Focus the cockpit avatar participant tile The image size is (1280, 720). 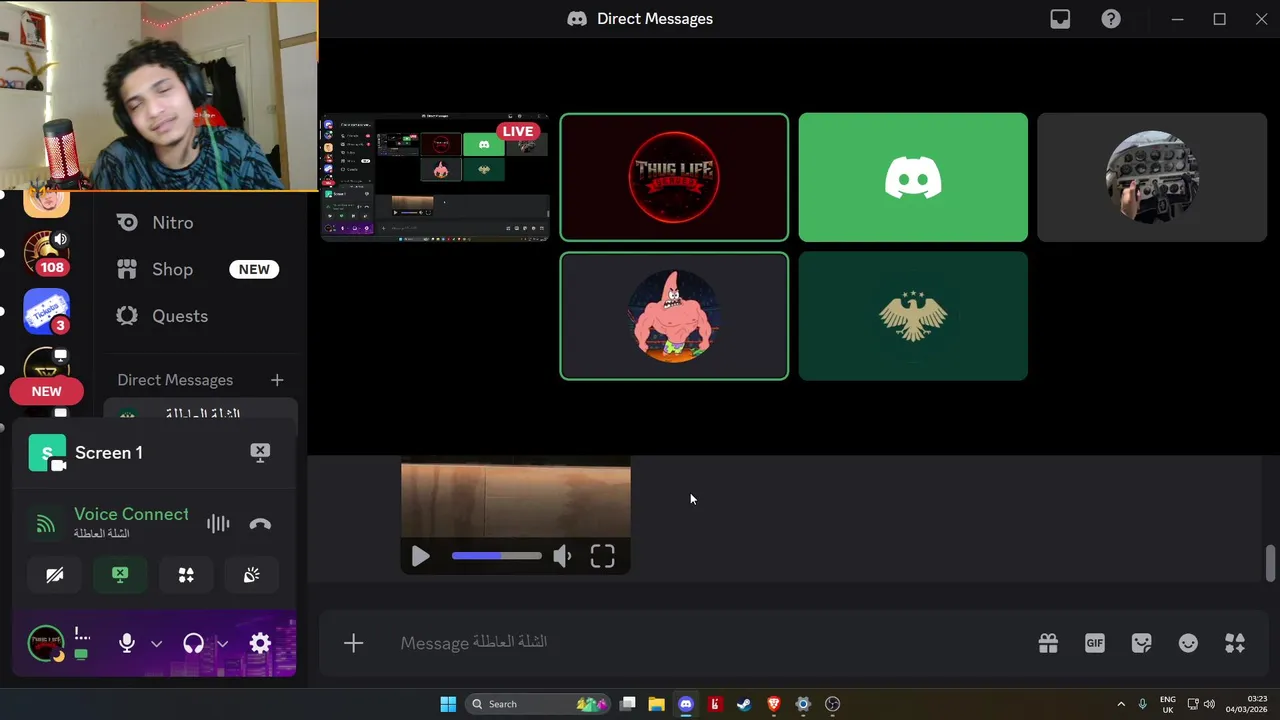[x=1152, y=177]
